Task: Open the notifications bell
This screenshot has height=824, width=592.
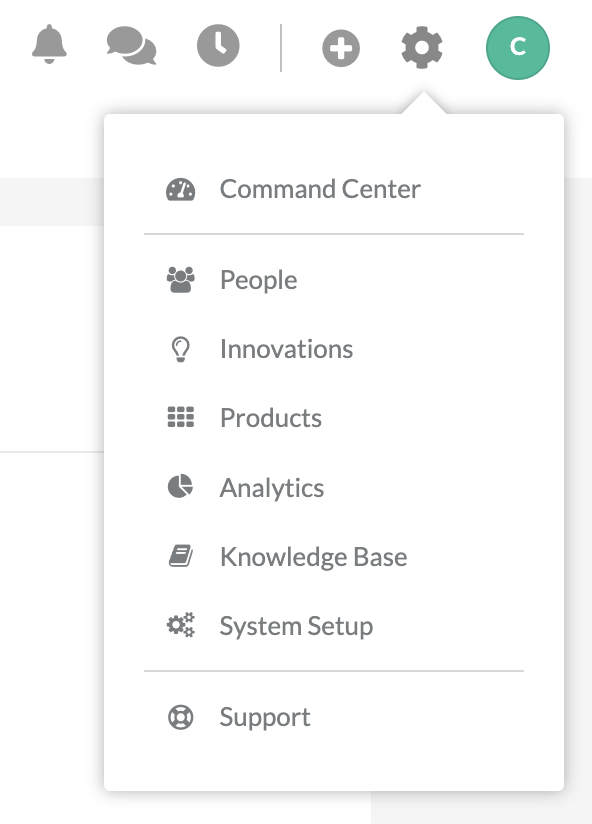Action: pos(49,44)
